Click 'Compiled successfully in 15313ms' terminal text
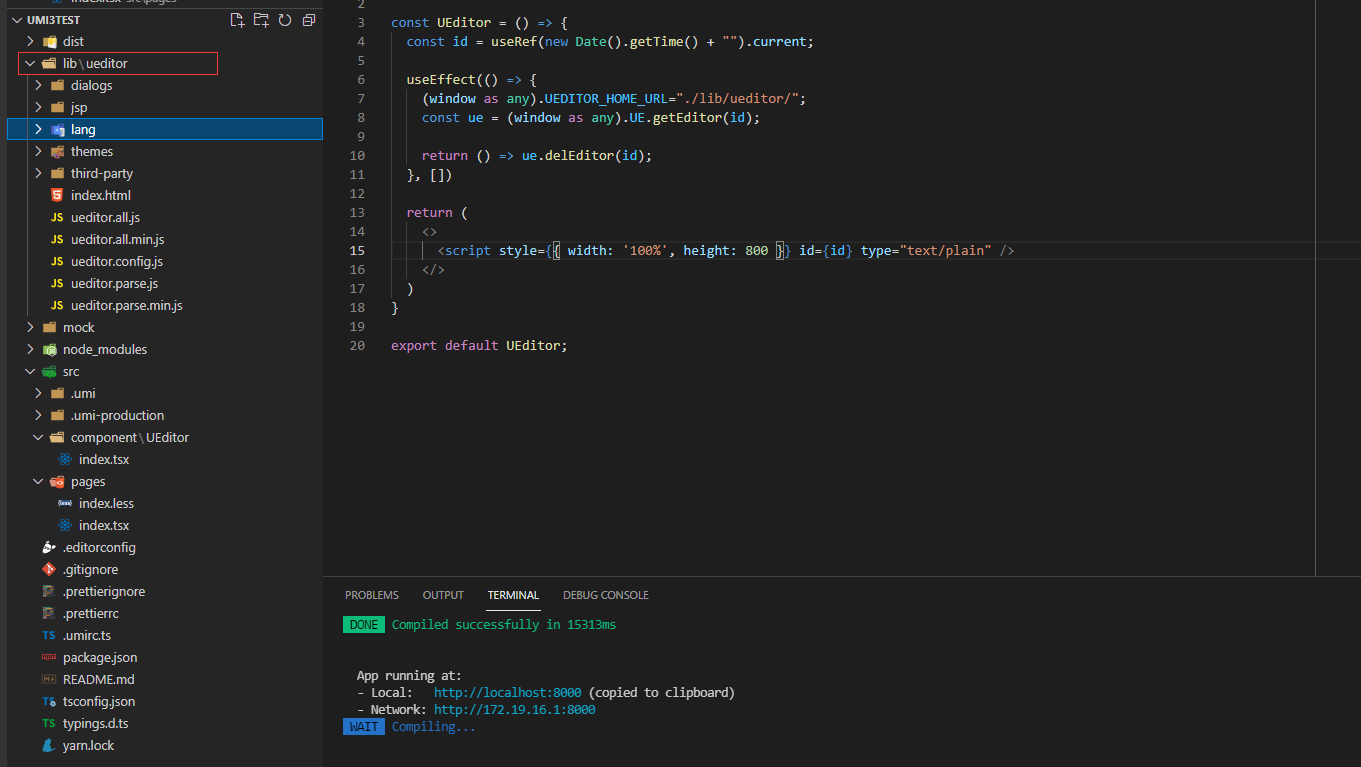The height and width of the screenshot is (767, 1361). click(x=504, y=625)
